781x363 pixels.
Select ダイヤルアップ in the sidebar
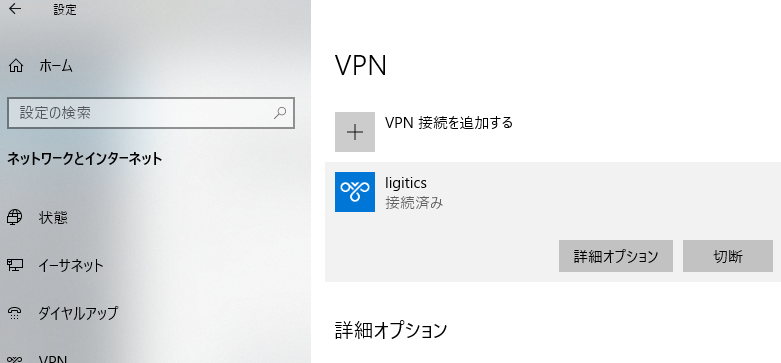[x=78, y=313]
